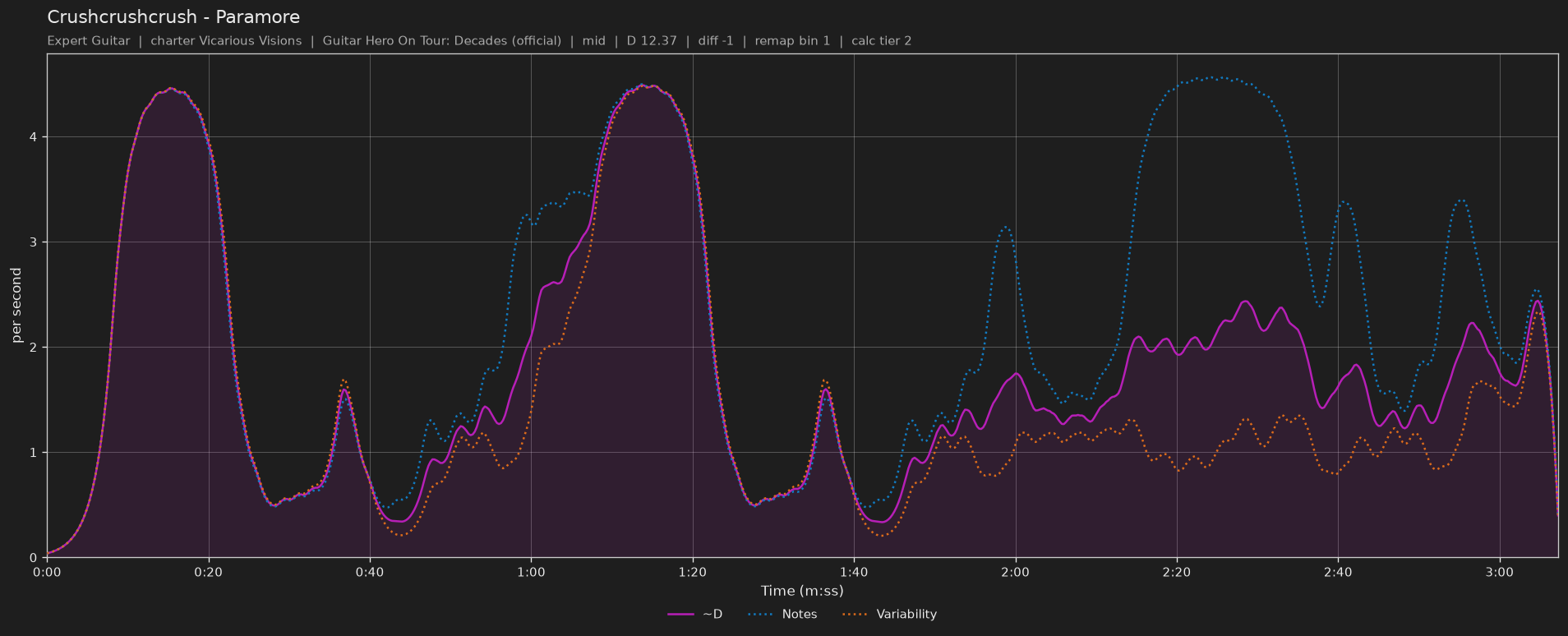The height and width of the screenshot is (636, 1568).
Task: Click the y-axis tick label "1"
Action: coord(35,453)
